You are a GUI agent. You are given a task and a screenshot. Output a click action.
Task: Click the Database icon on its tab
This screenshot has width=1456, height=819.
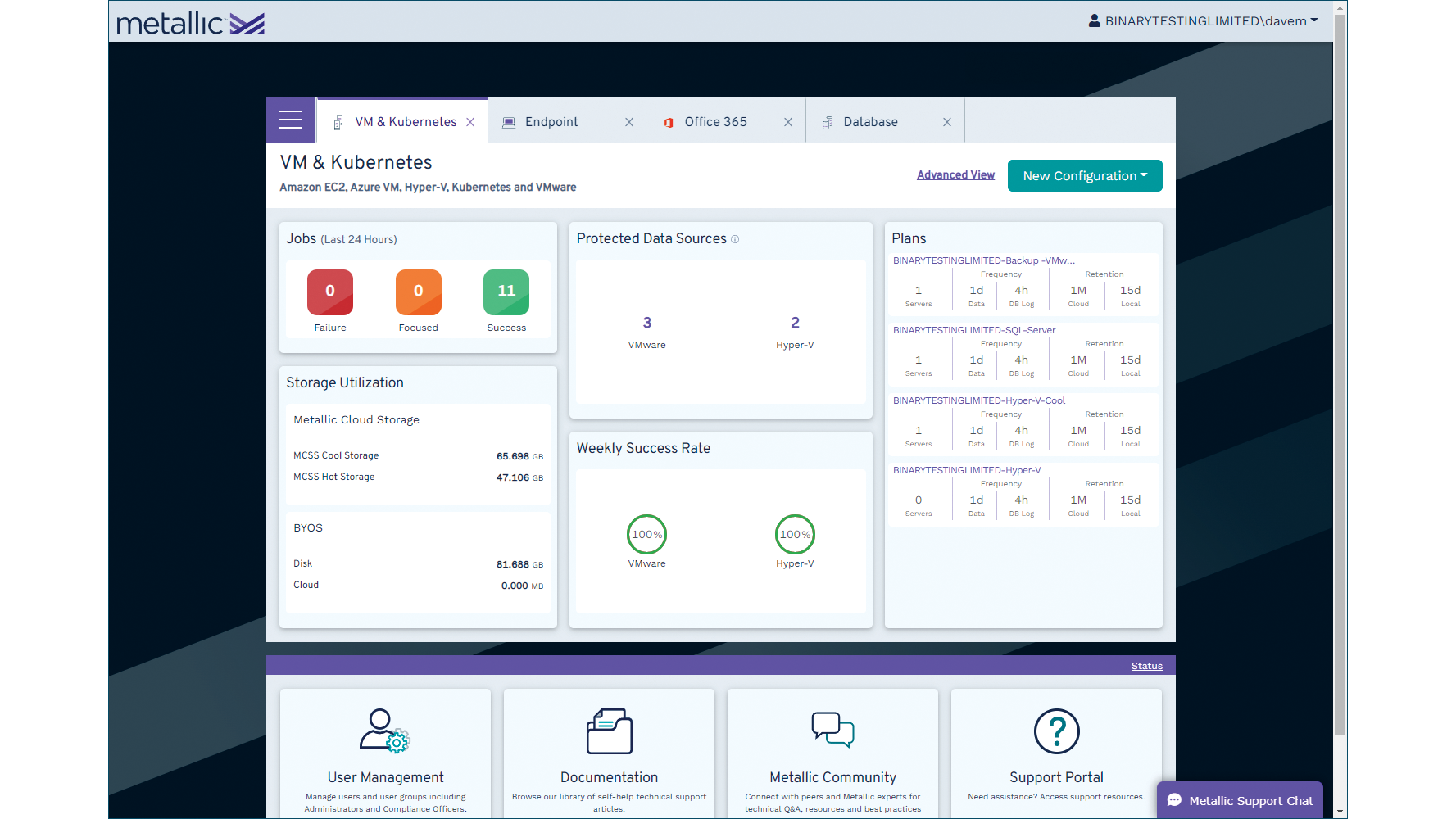[x=828, y=121]
